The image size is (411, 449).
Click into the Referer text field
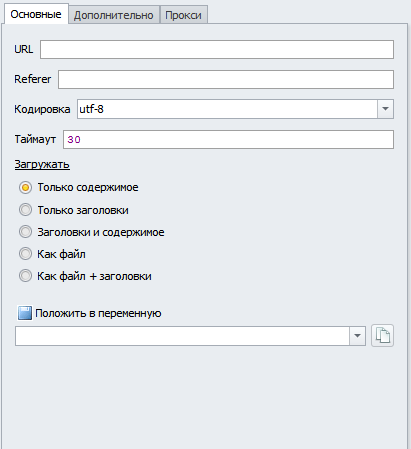226,79
